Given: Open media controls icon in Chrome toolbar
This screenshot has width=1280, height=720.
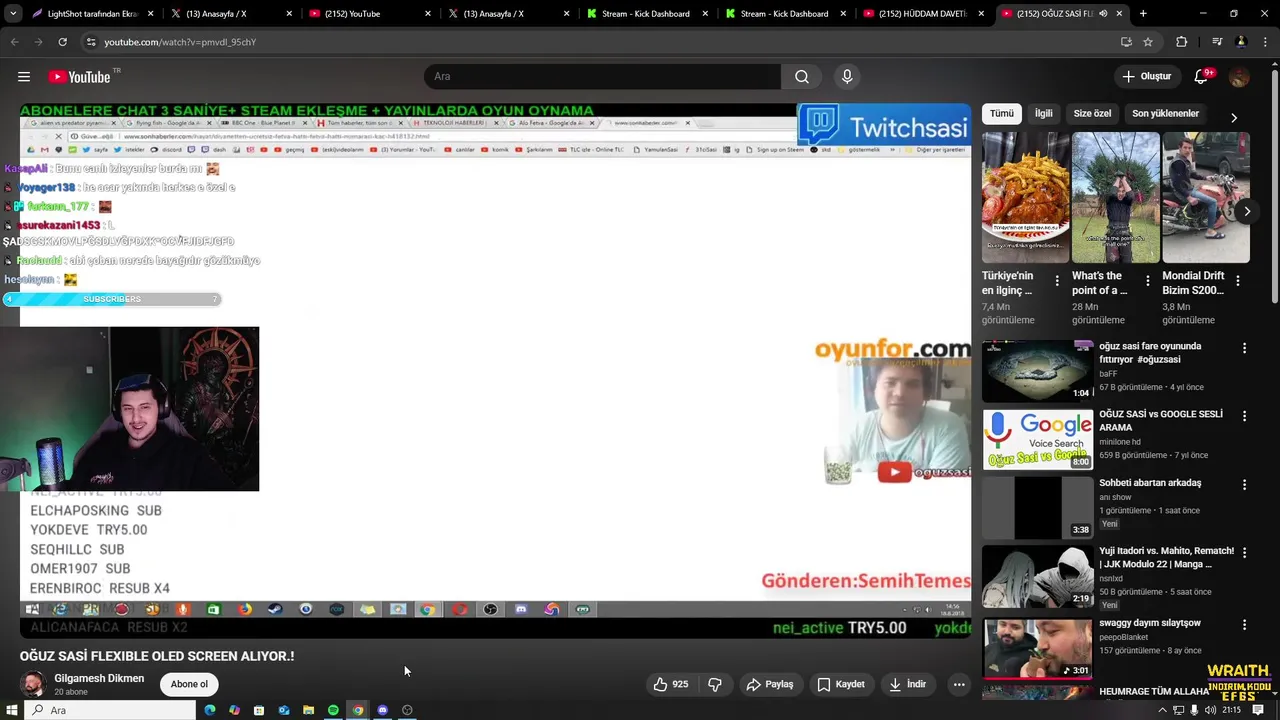Looking at the screenshot, I should coord(1217,42).
